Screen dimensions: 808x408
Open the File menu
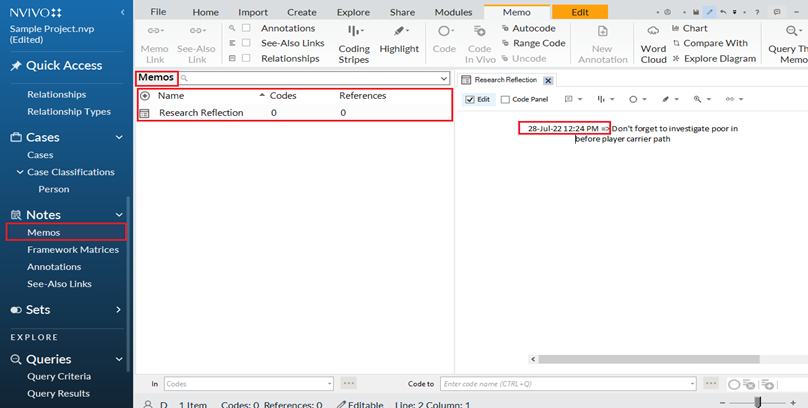(158, 12)
